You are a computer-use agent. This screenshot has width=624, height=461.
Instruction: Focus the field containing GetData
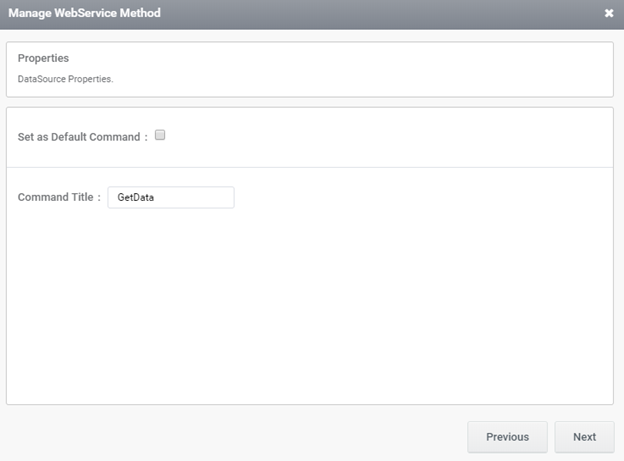tap(170, 197)
